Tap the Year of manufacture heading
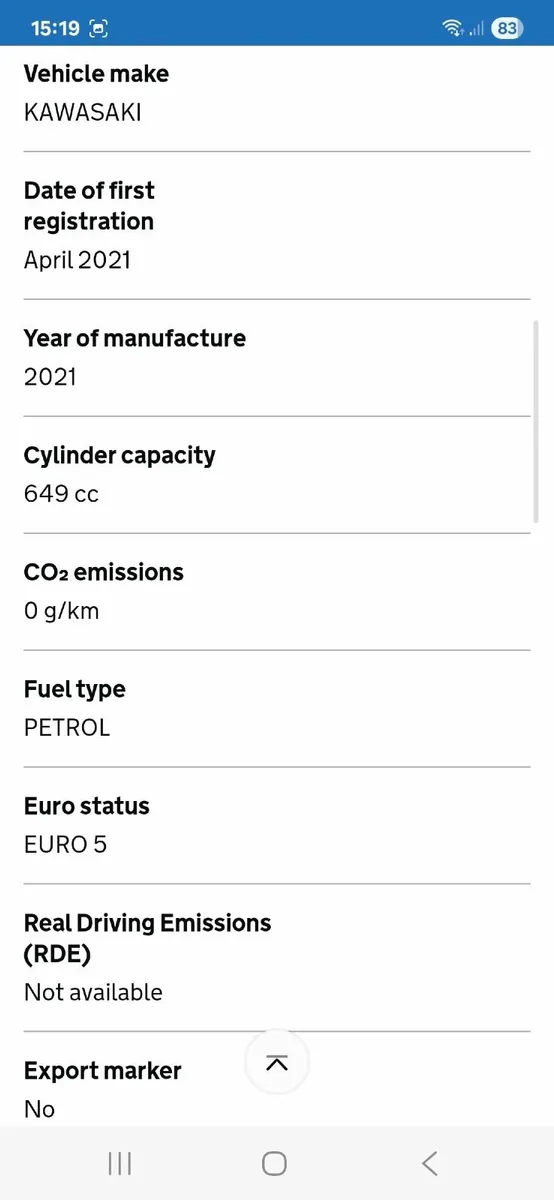554x1200 pixels. pyautogui.click(x=134, y=338)
